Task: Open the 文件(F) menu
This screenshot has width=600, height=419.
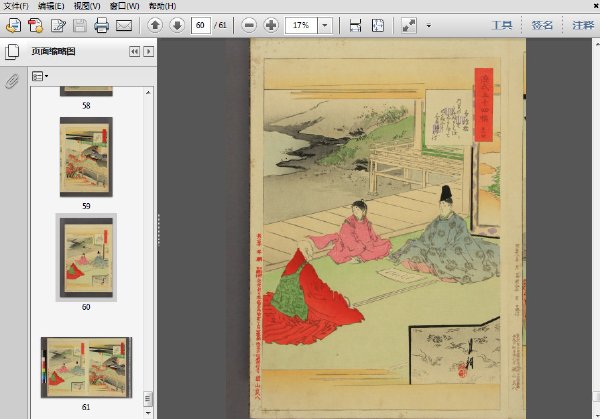Action: (x=16, y=6)
